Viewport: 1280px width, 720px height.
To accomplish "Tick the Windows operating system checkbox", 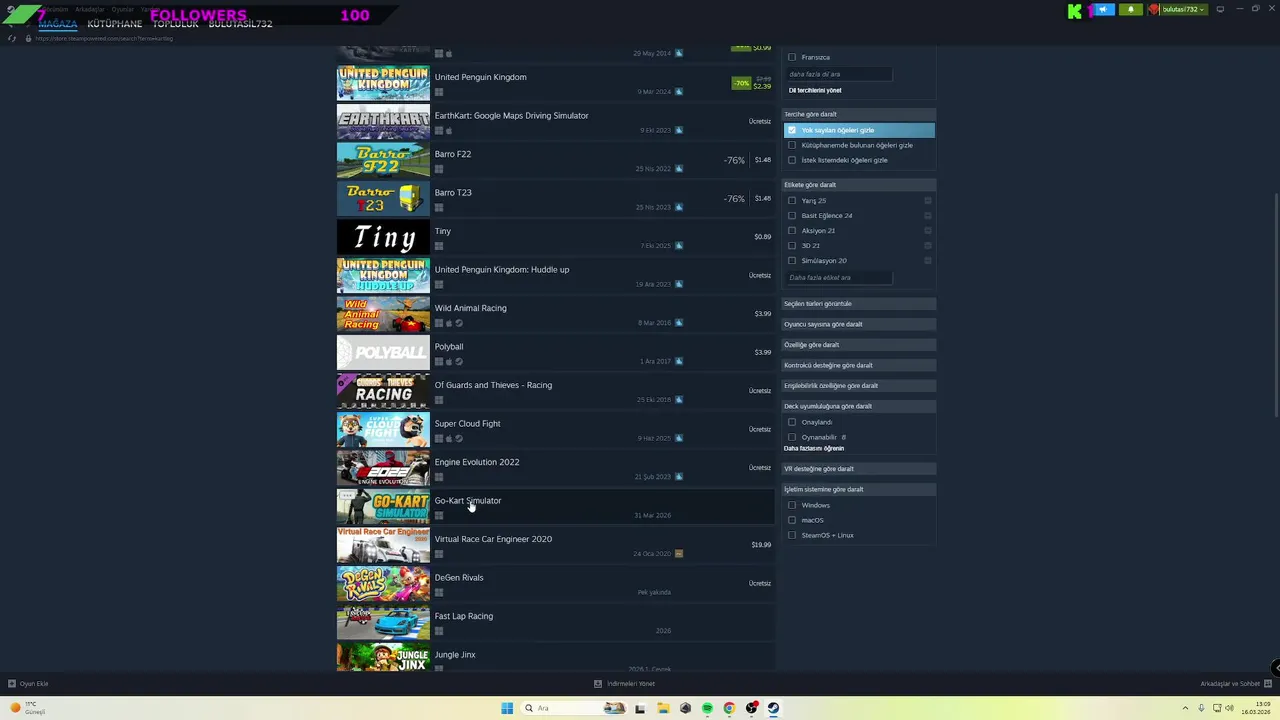I will click(792, 505).
